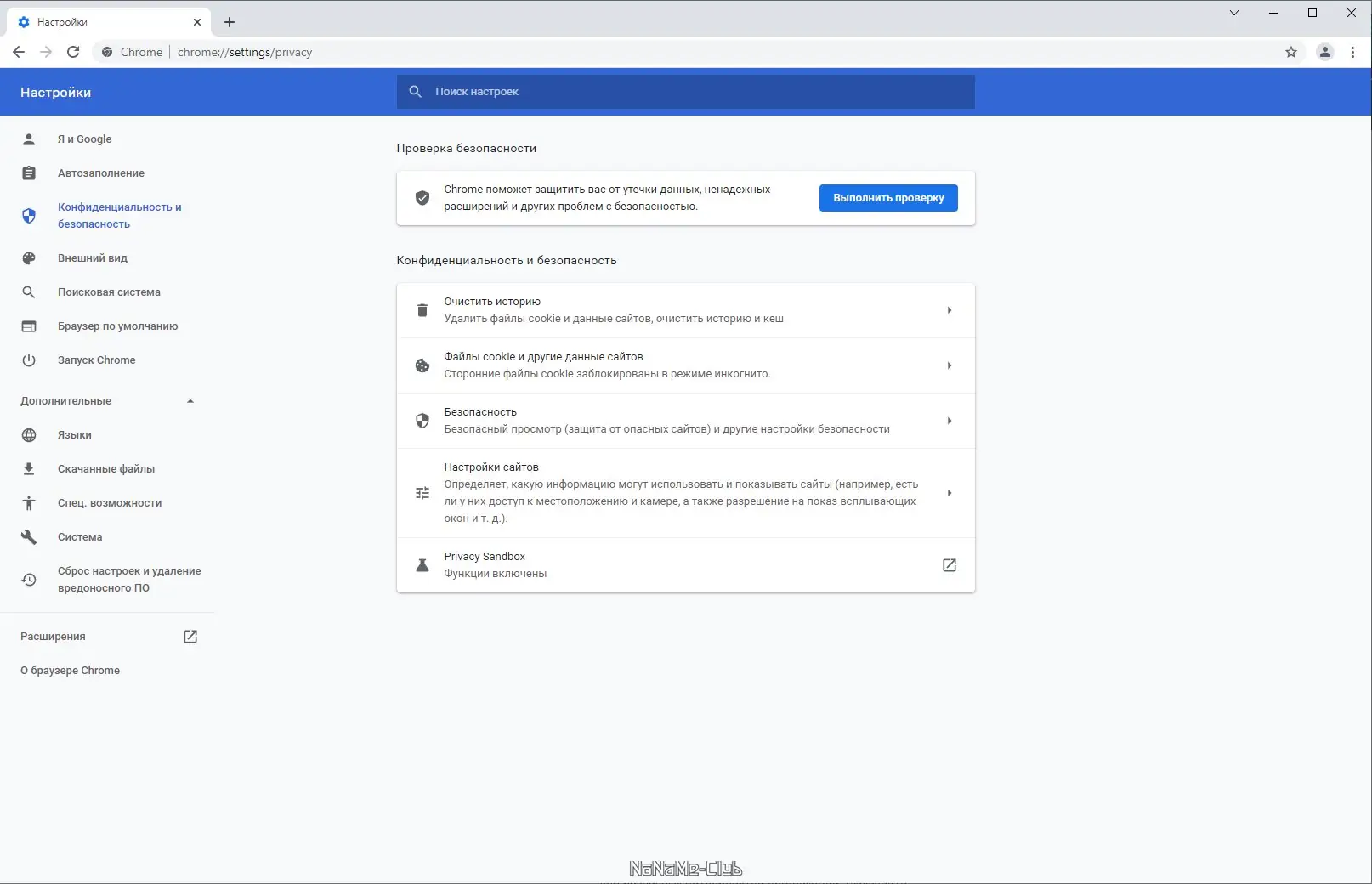This screenshot has height=884, width=1372.
Task: Open the Chrome three-dot menu
Action: 1352,52
